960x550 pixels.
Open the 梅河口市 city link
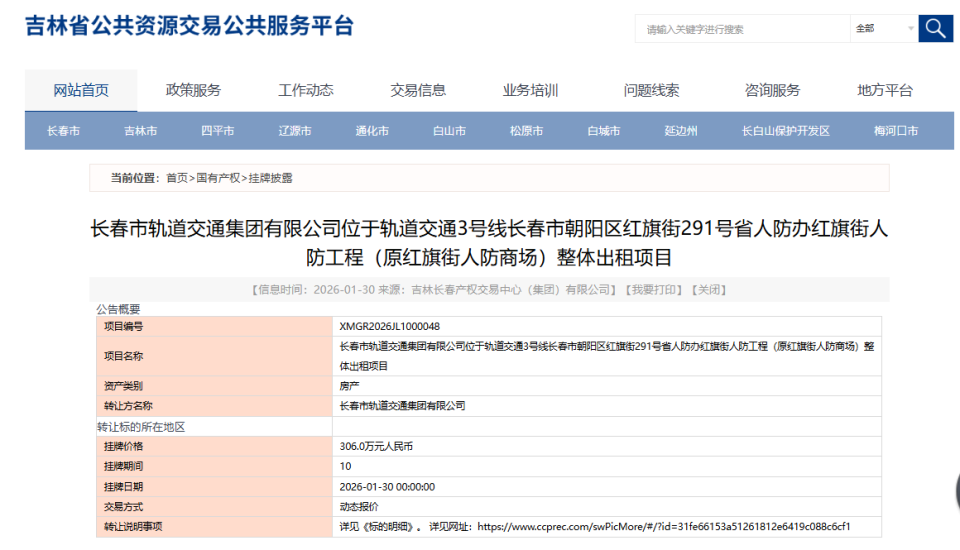point(895,131)
